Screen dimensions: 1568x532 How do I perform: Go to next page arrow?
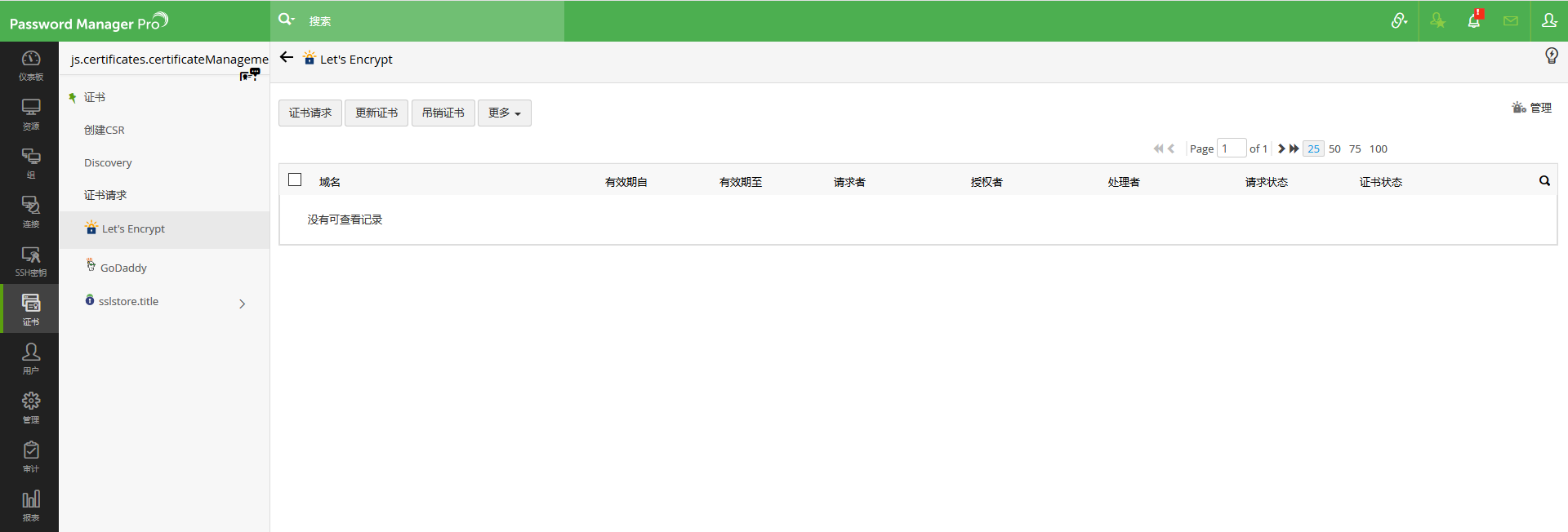coord(1281,149)
